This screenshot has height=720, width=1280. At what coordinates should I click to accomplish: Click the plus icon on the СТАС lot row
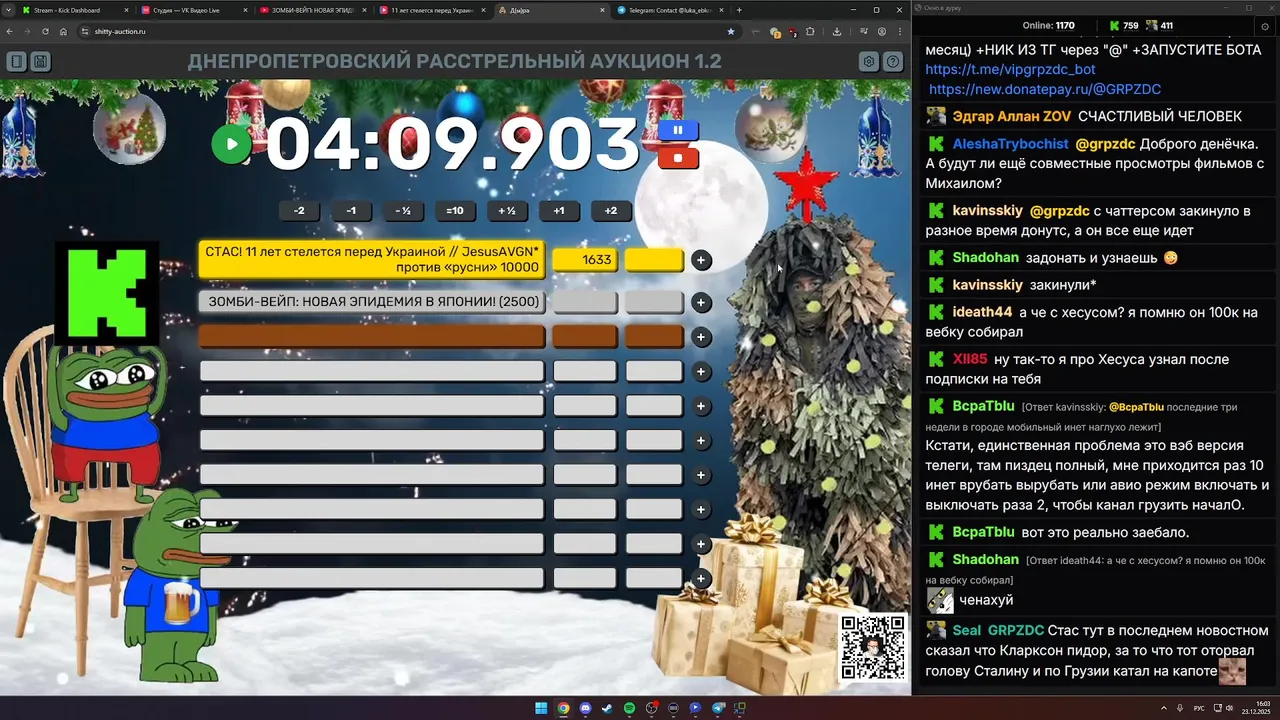coord(701,260)
